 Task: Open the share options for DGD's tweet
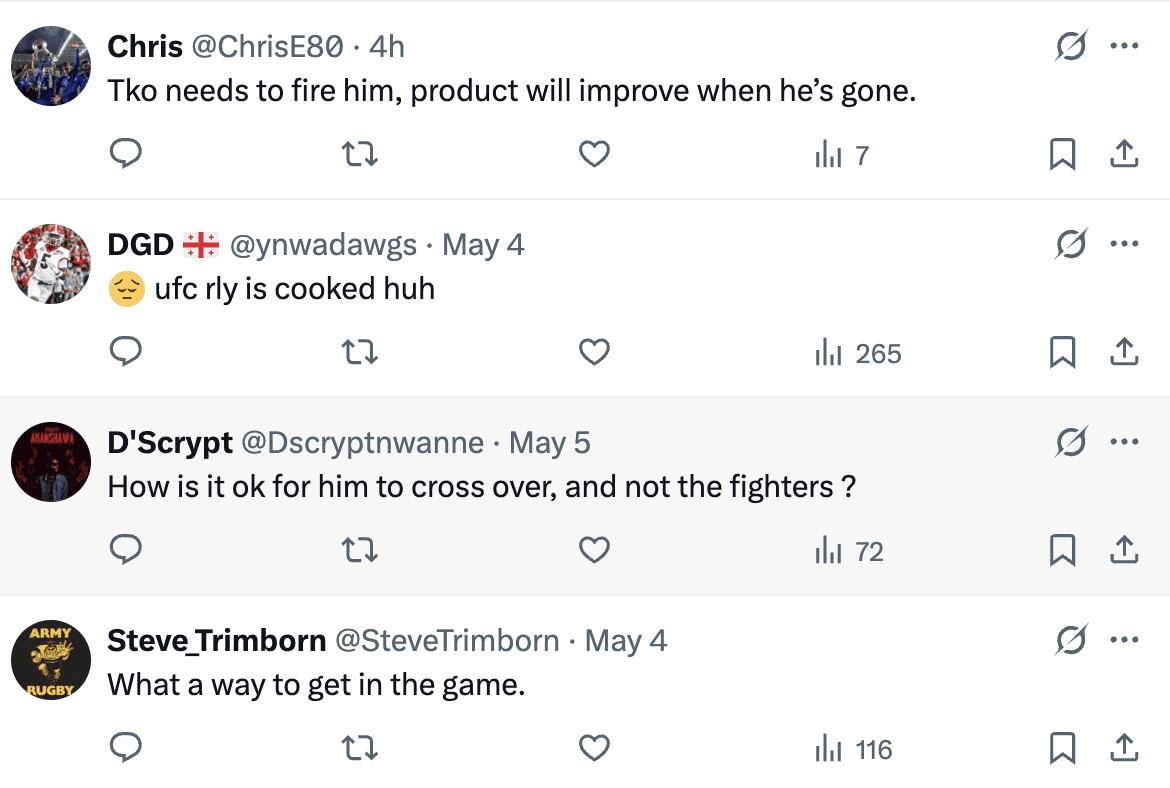pos(1124,352)
